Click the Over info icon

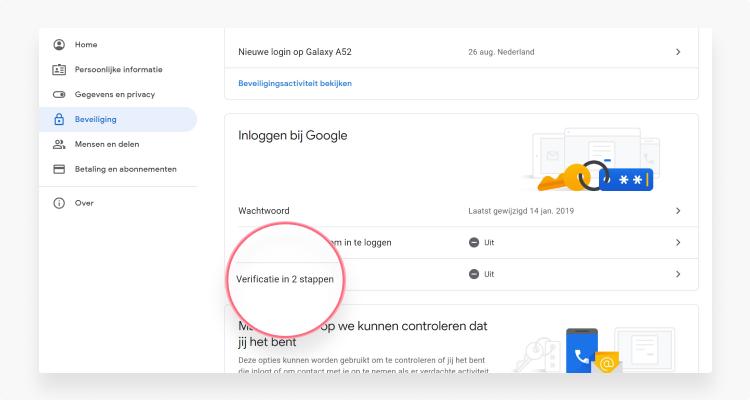(x=59, y=203)
